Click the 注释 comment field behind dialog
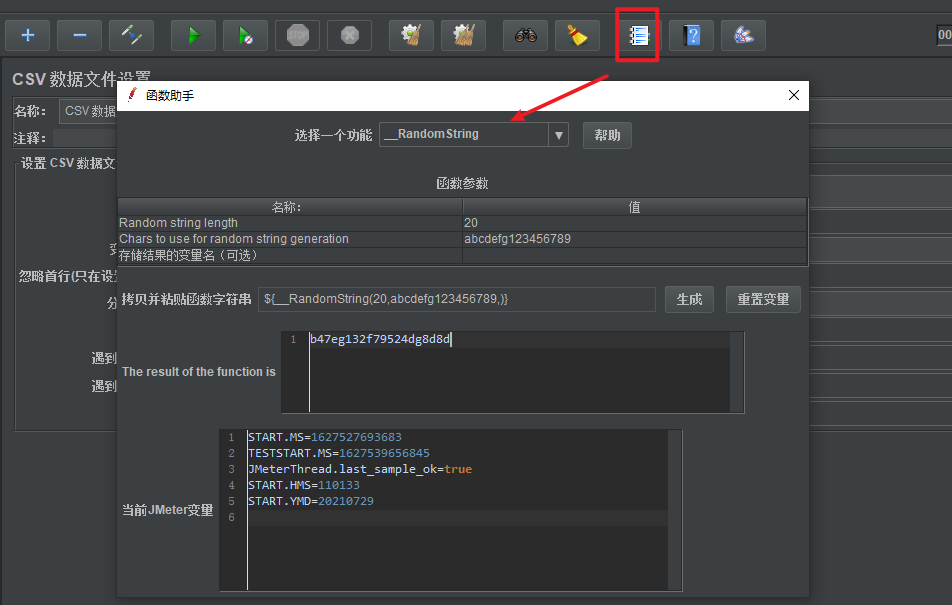Screen dimensions: 952x605 pyautogui.click(x=85, y=138)
